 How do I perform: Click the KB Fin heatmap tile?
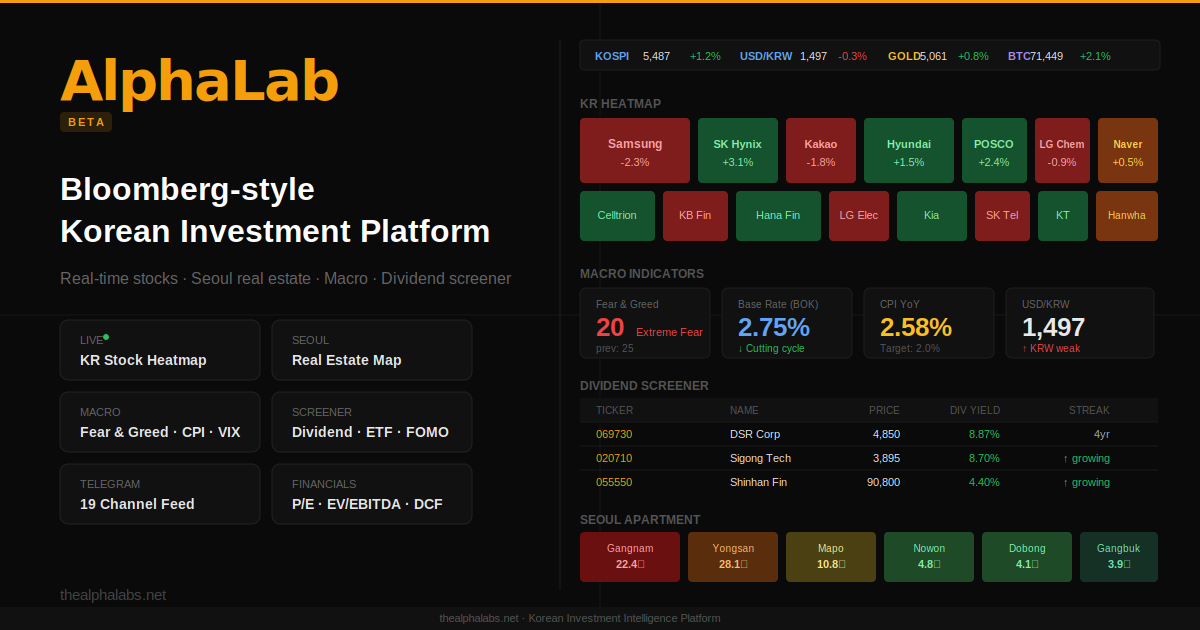(x=695, y=216)
